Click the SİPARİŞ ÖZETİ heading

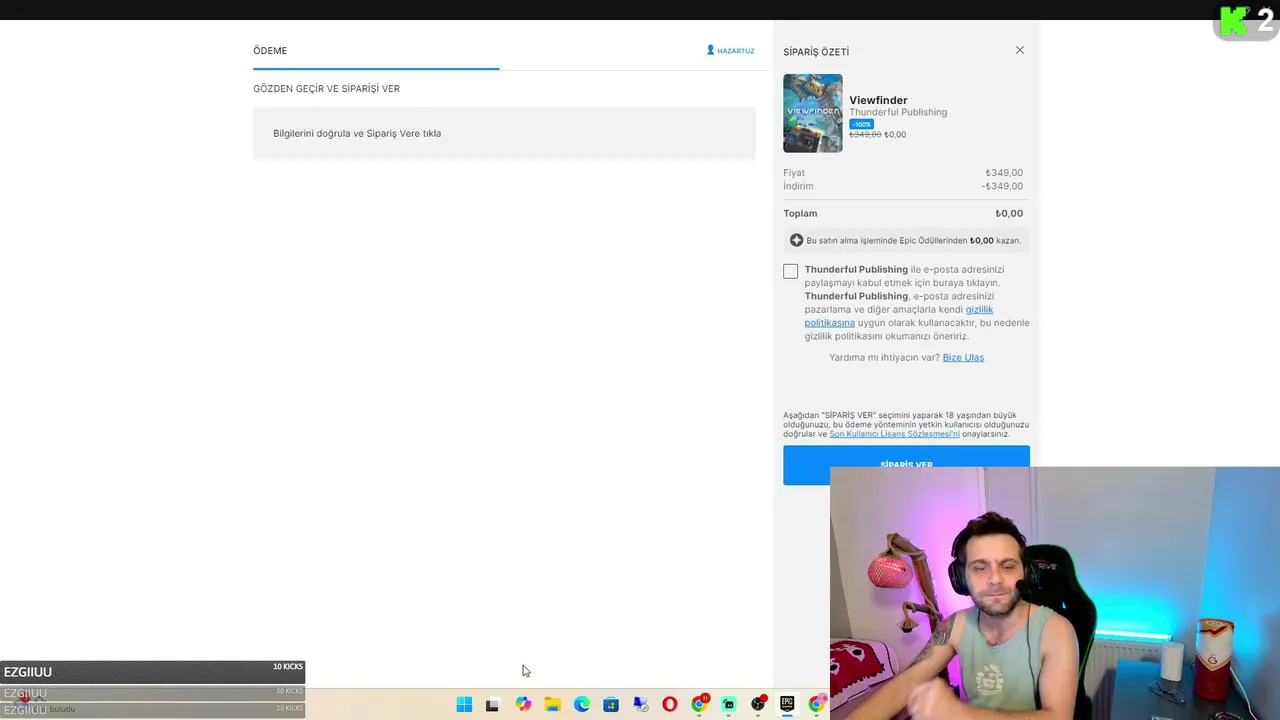(x=816, y=52)
